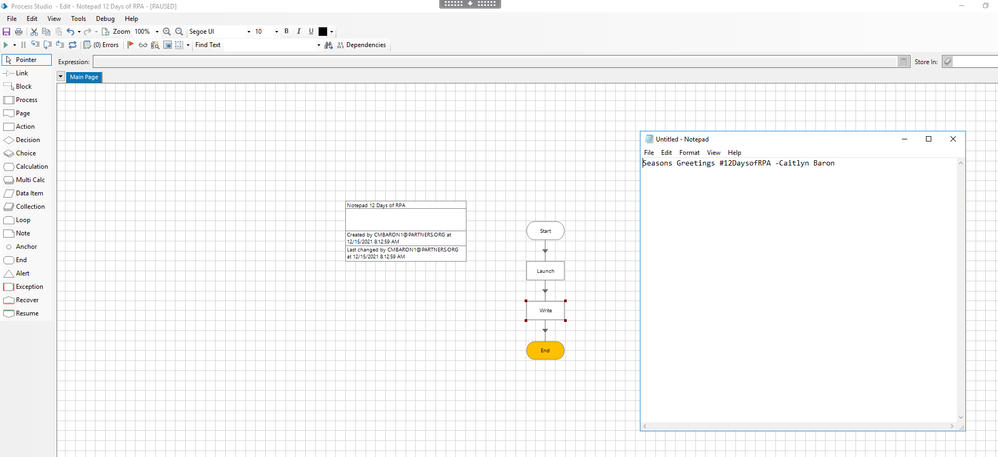The height and width of the screenshot is (457, 998).
Task: Open the Dependencies view
Action: coord(361,45)
